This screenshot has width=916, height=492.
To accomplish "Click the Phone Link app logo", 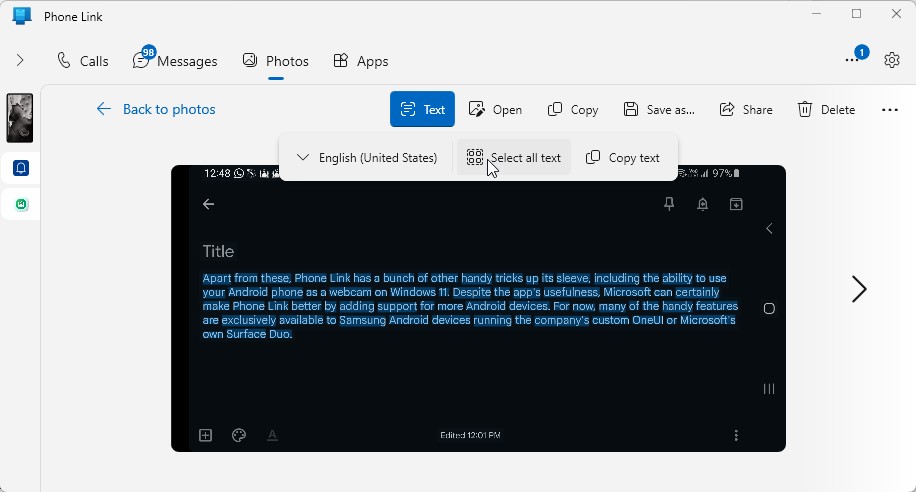I will point(22,16).
